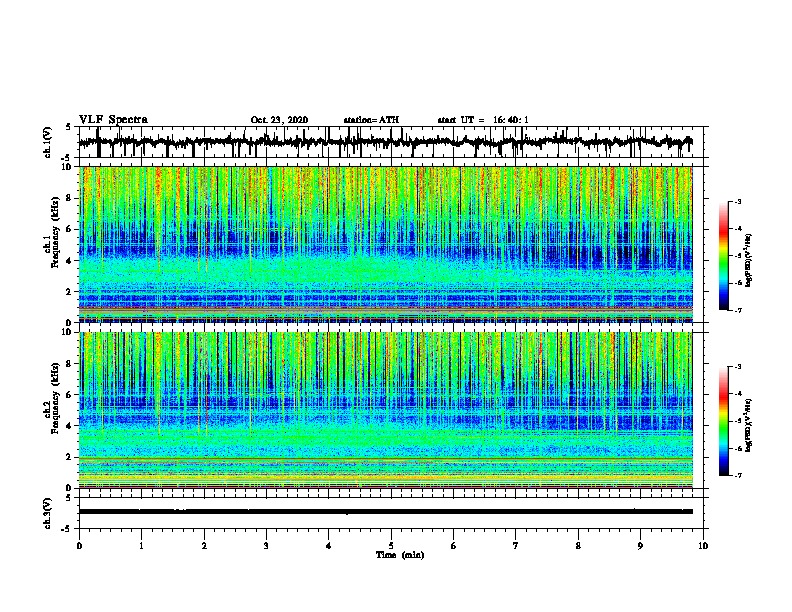Click the ch.2 color bar log(PSD) unit label
The width and height of the screenshot is (792, 612).
(x=748, y=425)
